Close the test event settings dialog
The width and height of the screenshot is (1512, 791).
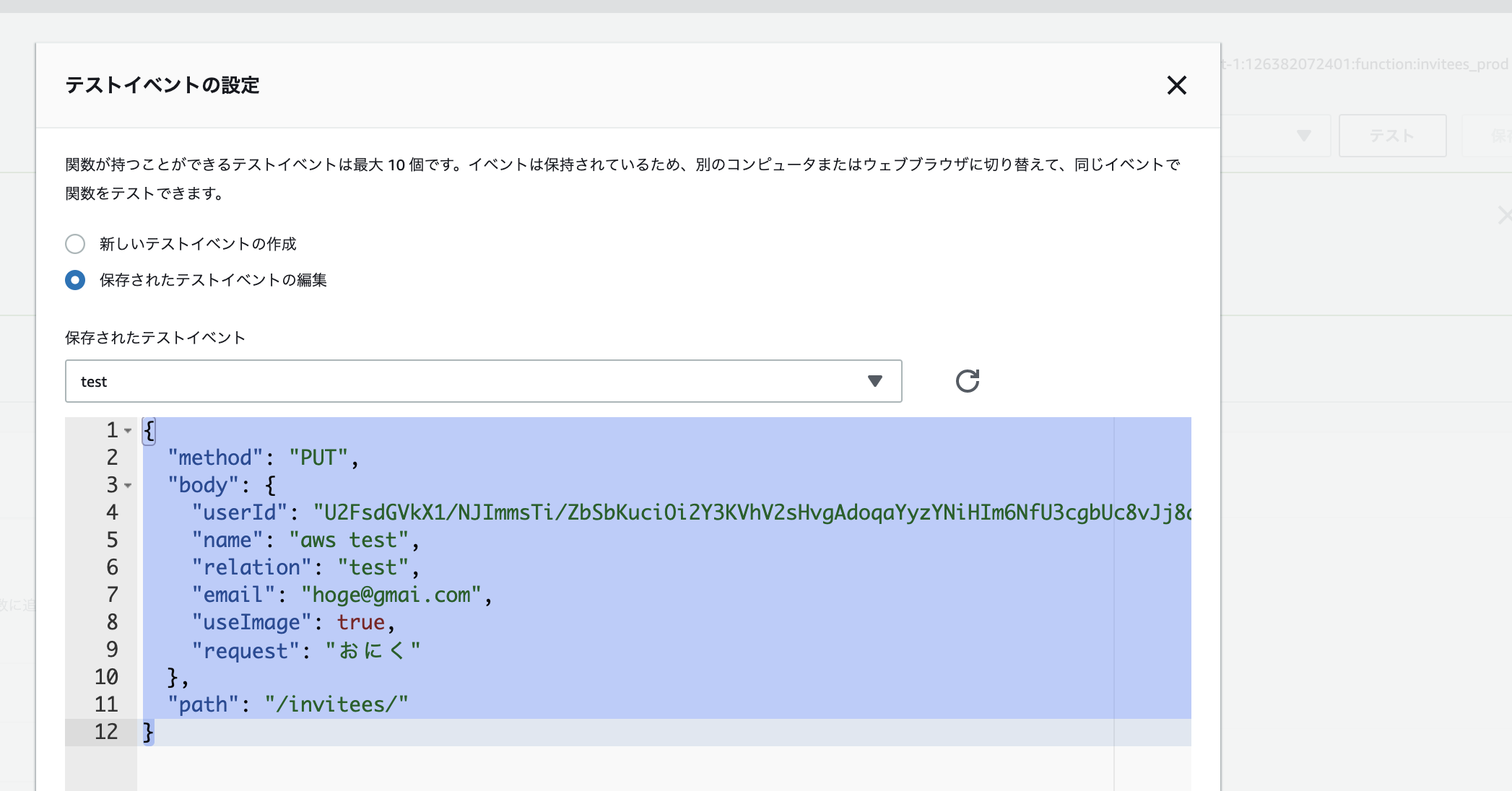[1176, 85]
